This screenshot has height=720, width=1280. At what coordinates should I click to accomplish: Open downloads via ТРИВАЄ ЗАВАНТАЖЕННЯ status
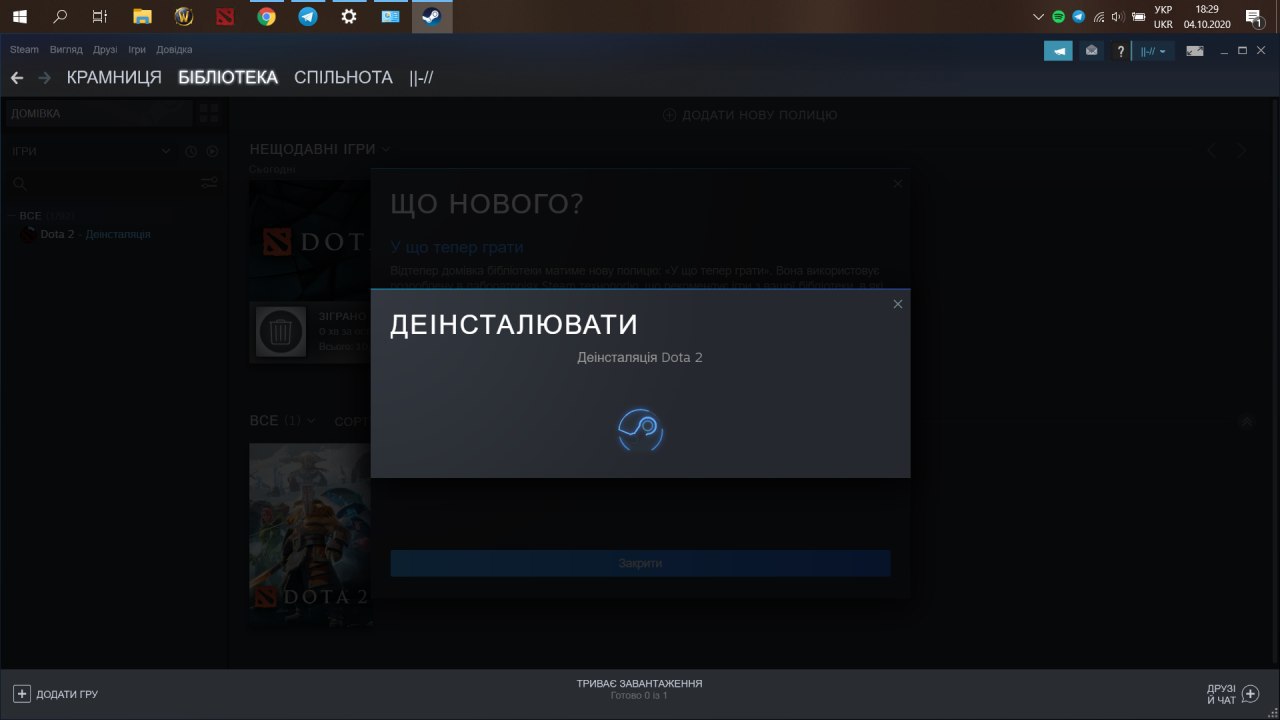tap(640, 684)
